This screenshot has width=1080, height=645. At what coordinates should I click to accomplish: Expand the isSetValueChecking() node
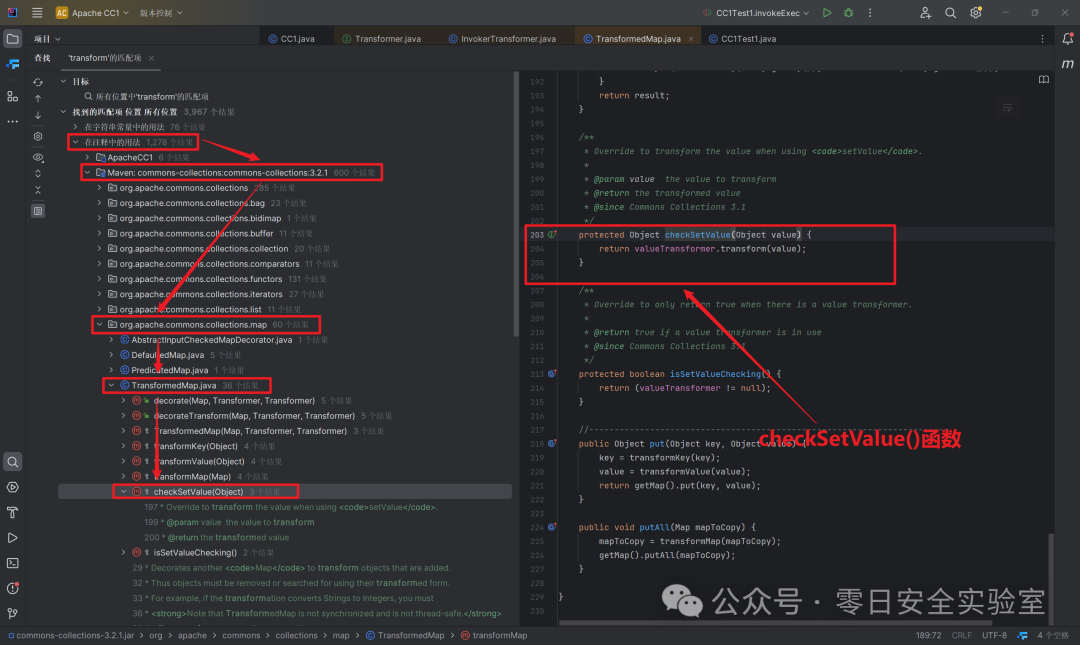(123, 552)
